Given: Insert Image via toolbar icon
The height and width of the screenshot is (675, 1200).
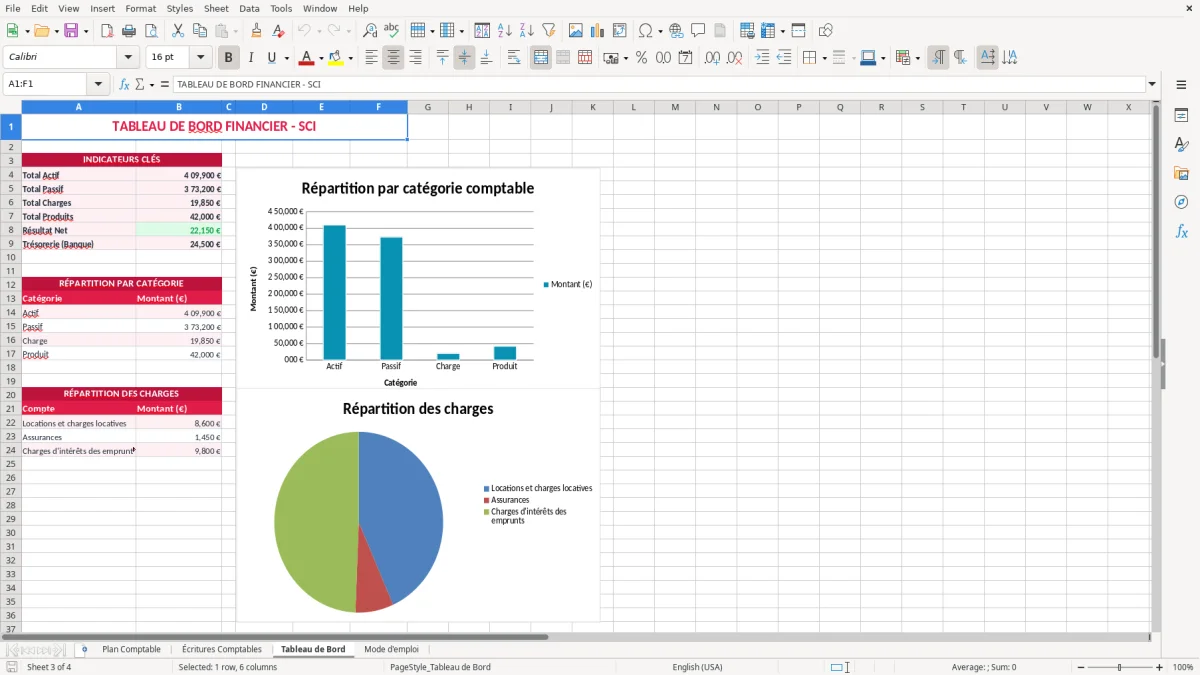Looking at the screenshot, I should pyautogui.click(x=576, y=31).
